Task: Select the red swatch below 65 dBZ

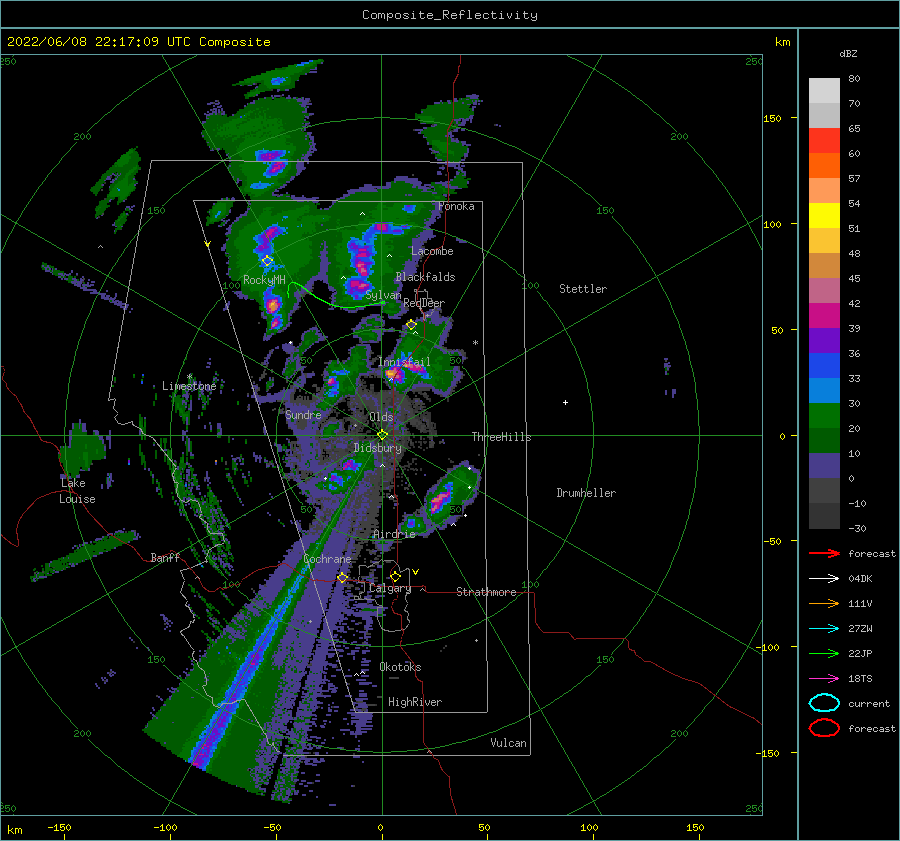Action: (824, 140)
